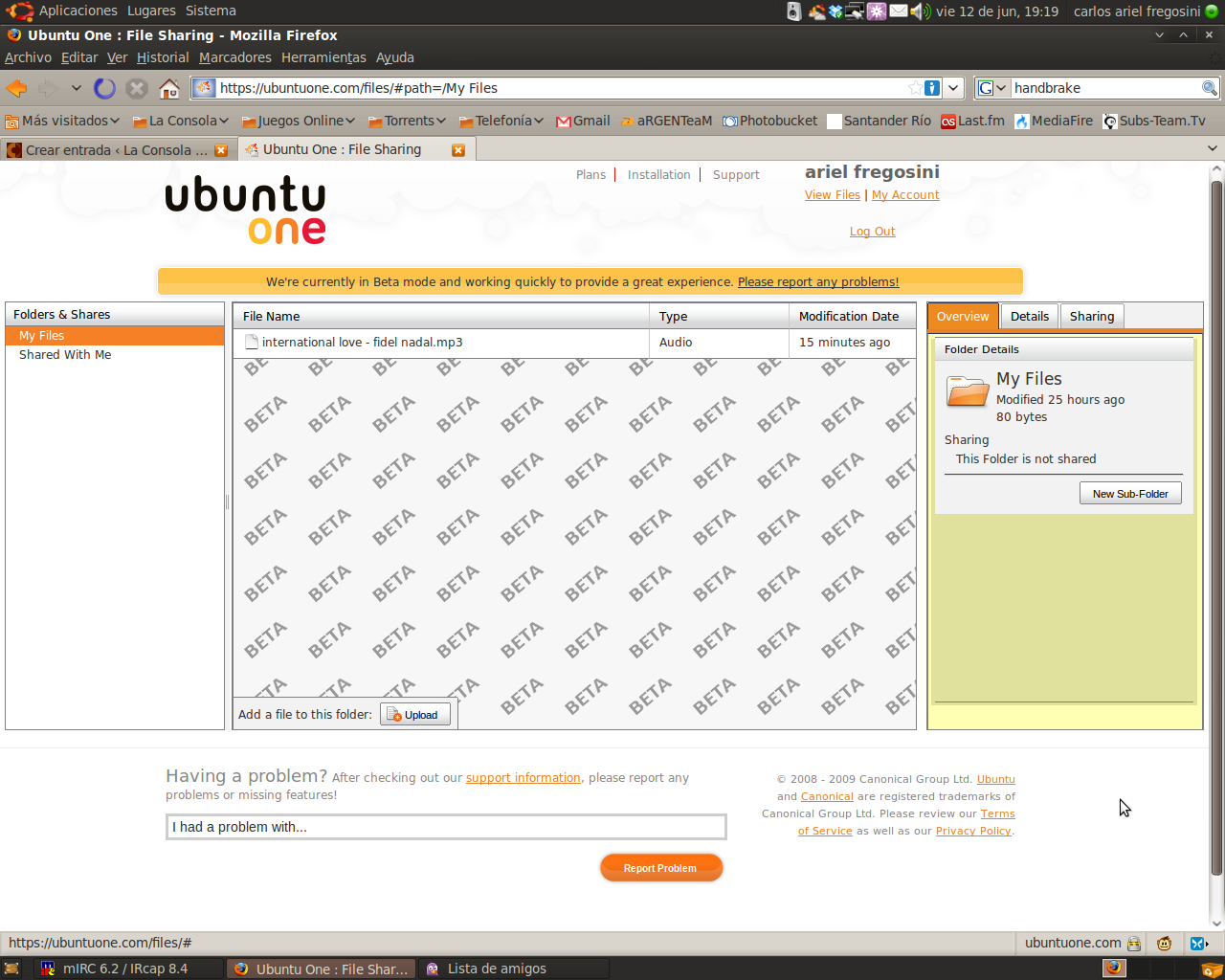
Task: Click the mail envelope tray icon
Action: [899, 11]
